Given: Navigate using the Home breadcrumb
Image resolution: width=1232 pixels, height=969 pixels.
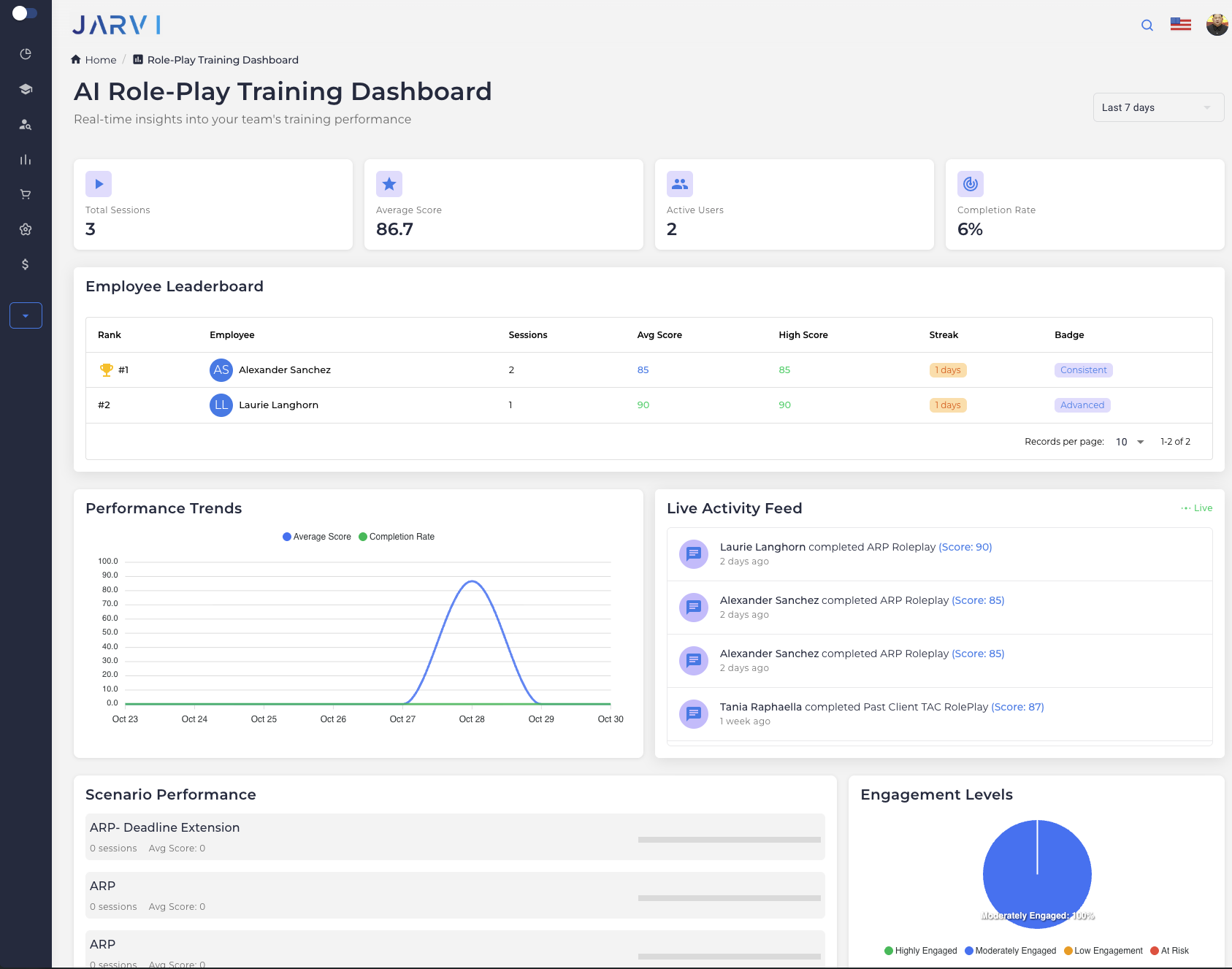Looking at the screenshot, I should tap(100, 59).
